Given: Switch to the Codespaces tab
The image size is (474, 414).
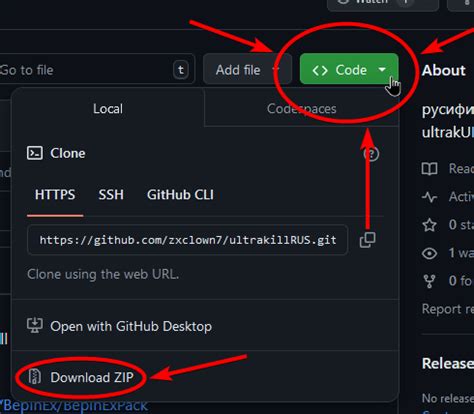Looking at the screenshot, I should 301,109.
